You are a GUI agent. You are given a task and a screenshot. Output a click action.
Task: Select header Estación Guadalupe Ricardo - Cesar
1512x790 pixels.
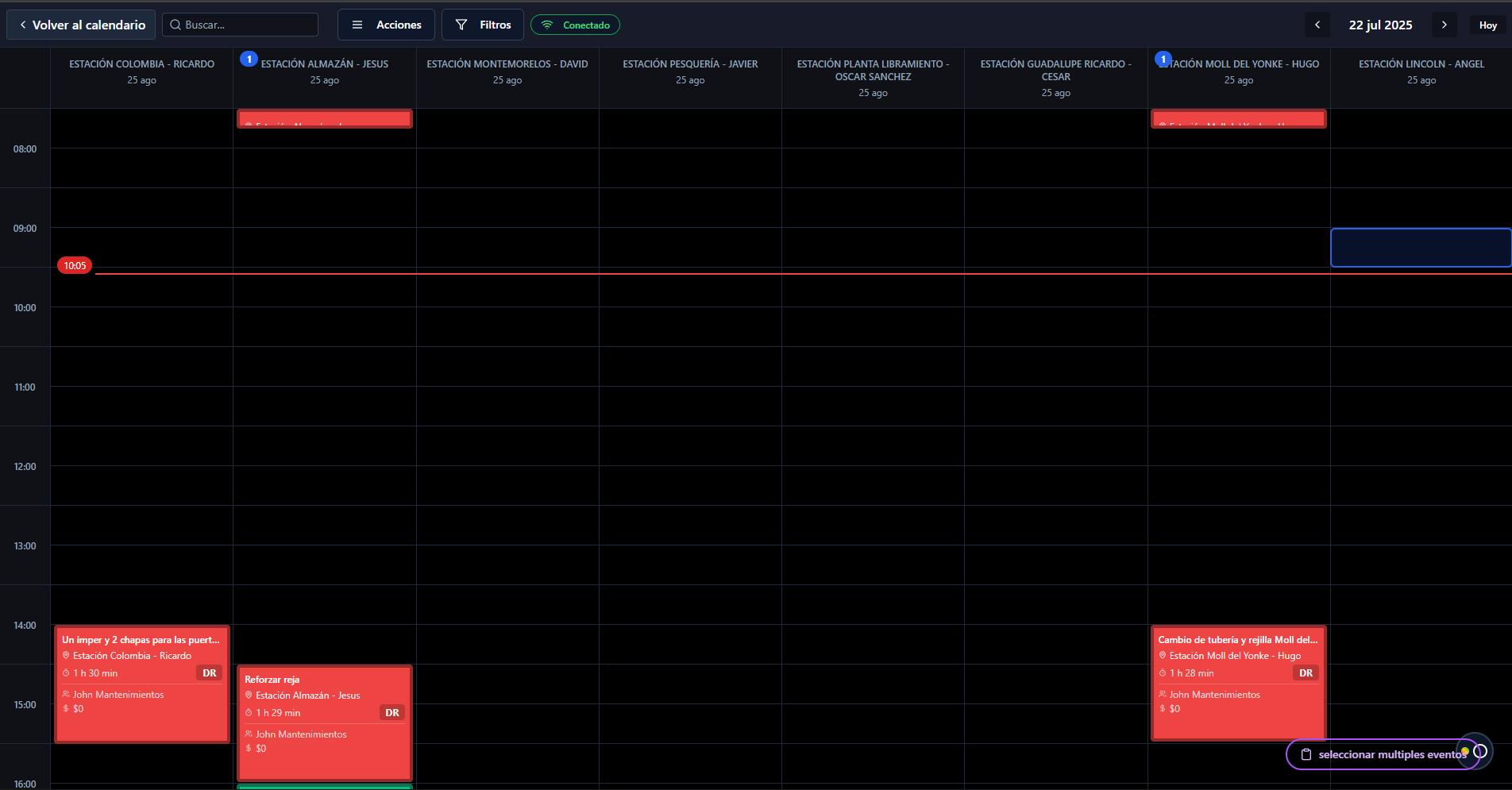pos(1056,78)
